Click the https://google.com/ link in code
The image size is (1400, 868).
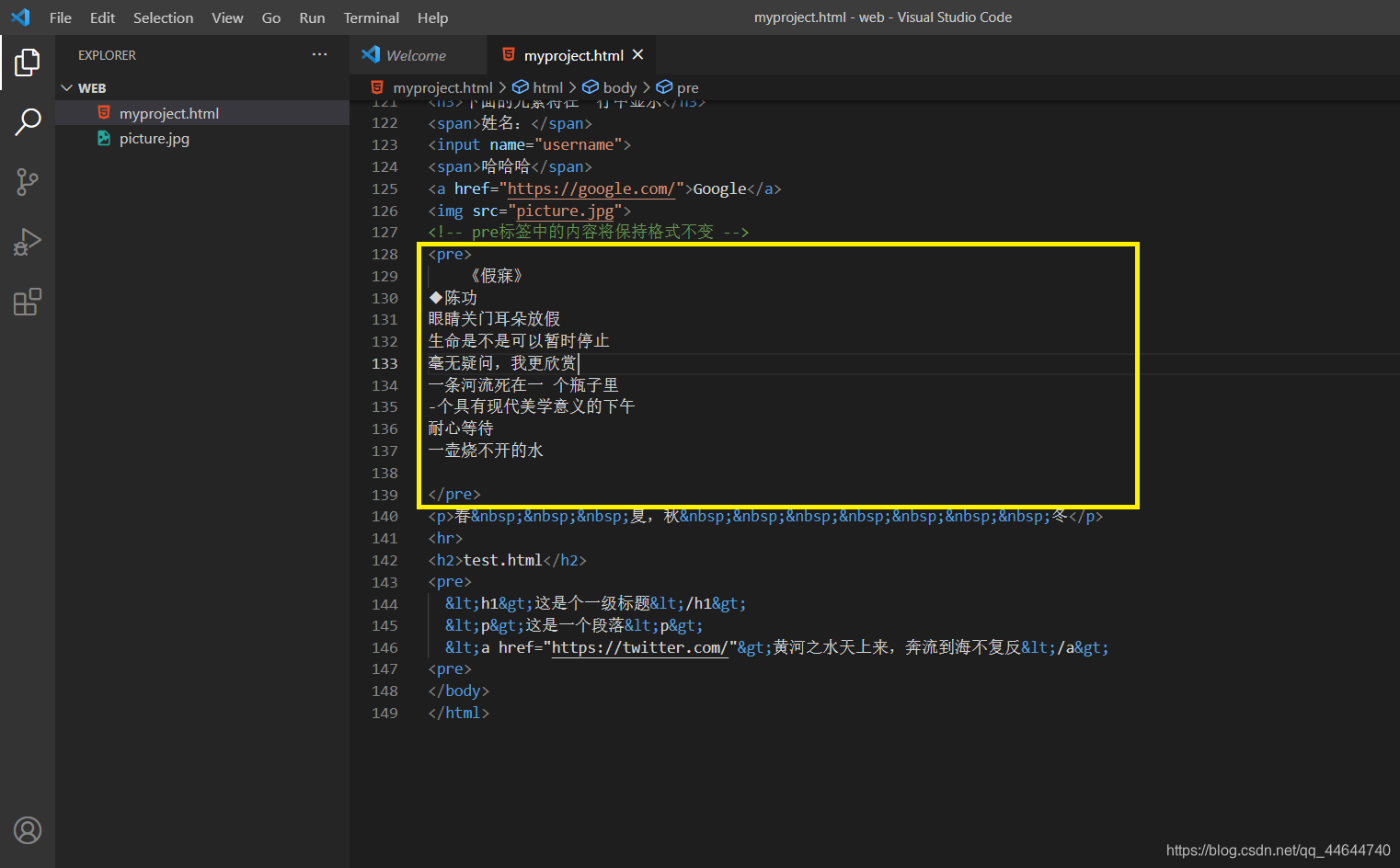point(591,188)
